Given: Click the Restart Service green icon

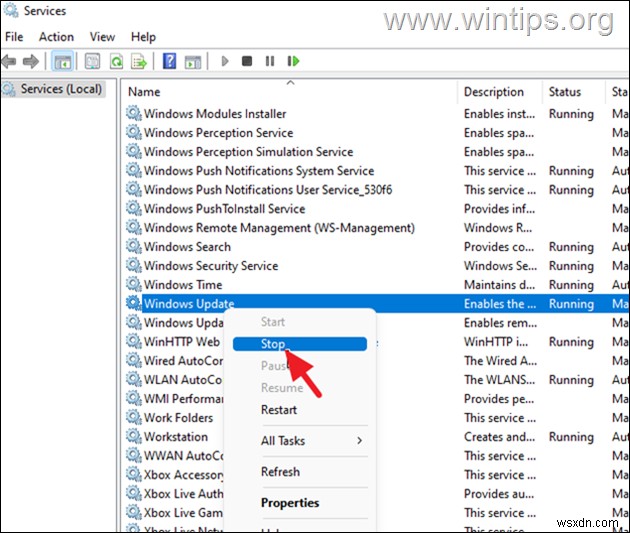Looking at the screenshot, I should tap(293, 61).
